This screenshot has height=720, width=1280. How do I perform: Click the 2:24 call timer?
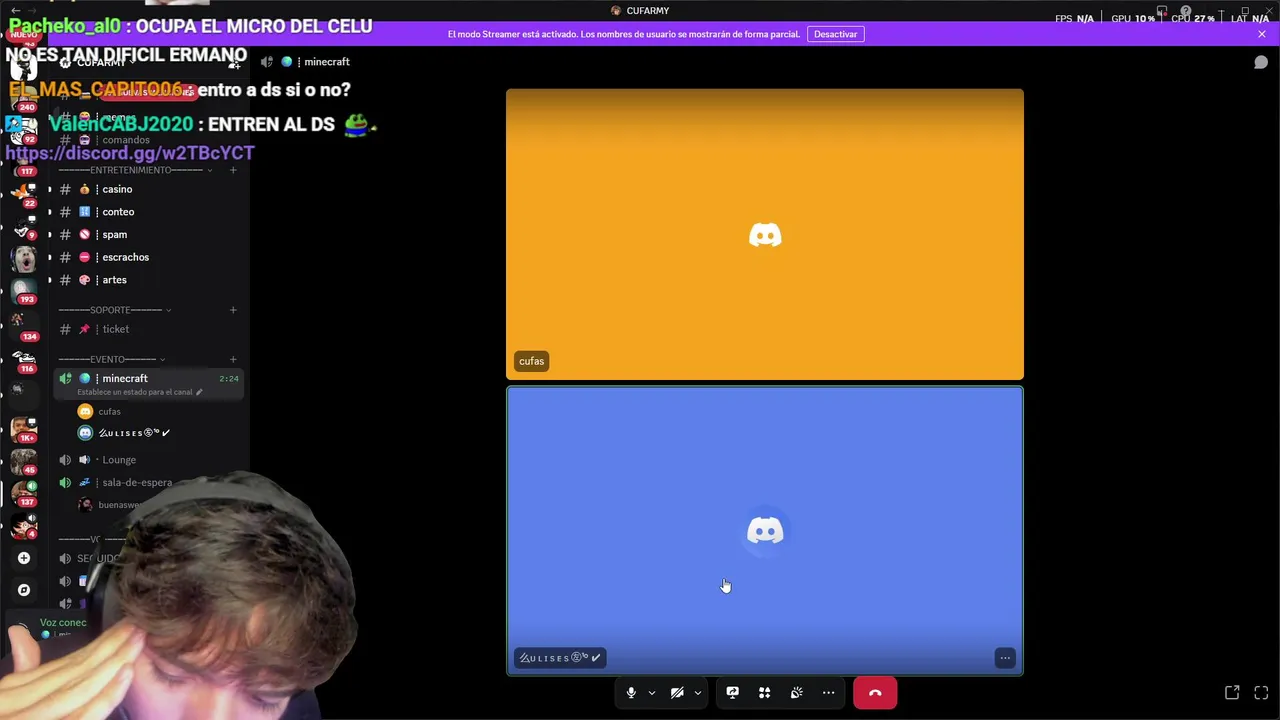pos(229,379)
